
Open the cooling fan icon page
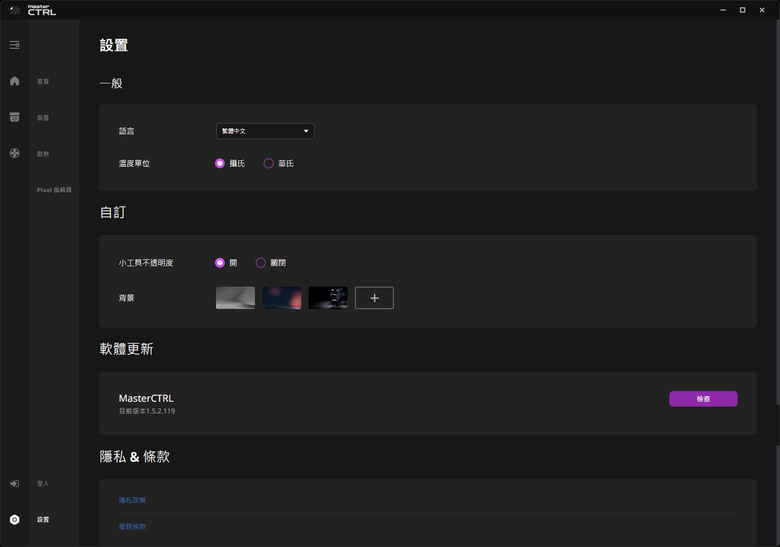point(14,153)
